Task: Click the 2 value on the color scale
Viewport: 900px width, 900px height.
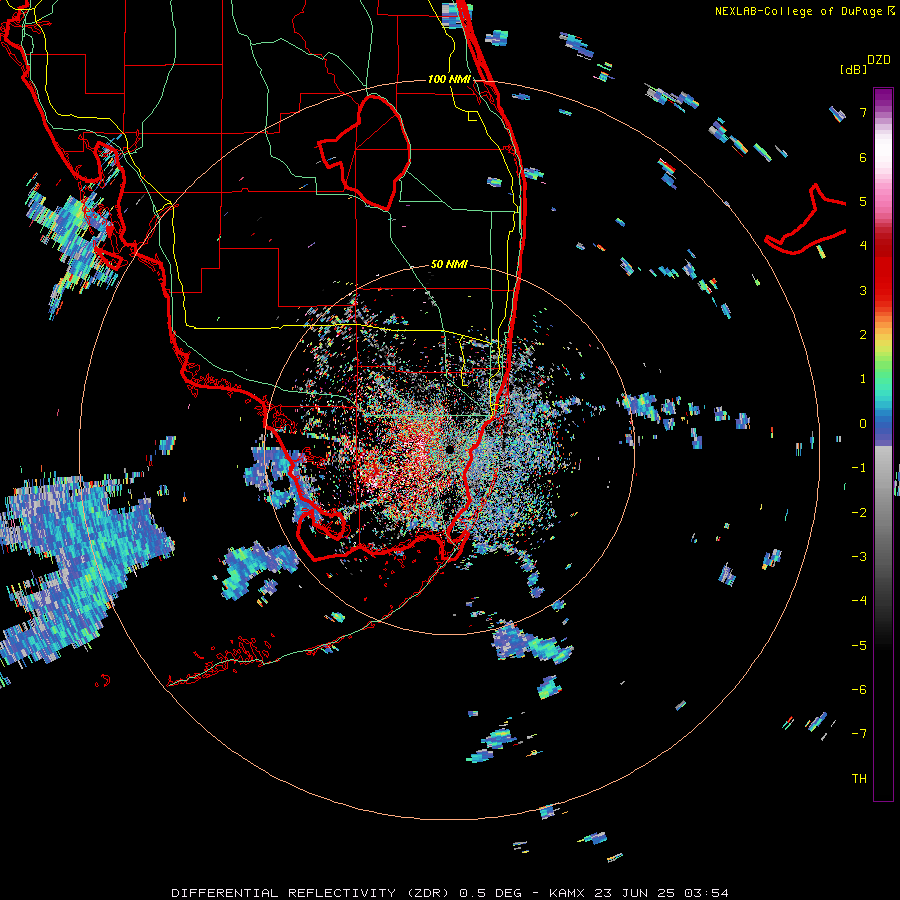Action: tap(863, 335)
